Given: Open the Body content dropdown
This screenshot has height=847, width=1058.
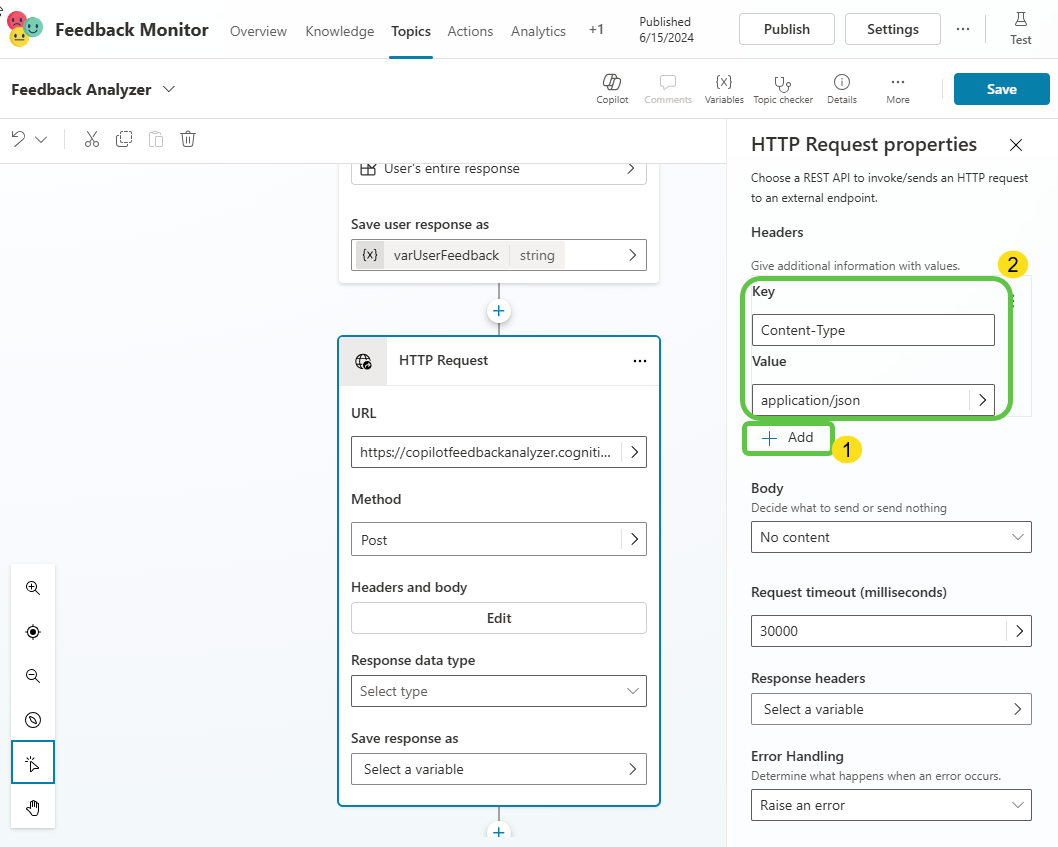Looking at the screenshot, I should click(890, 537).
